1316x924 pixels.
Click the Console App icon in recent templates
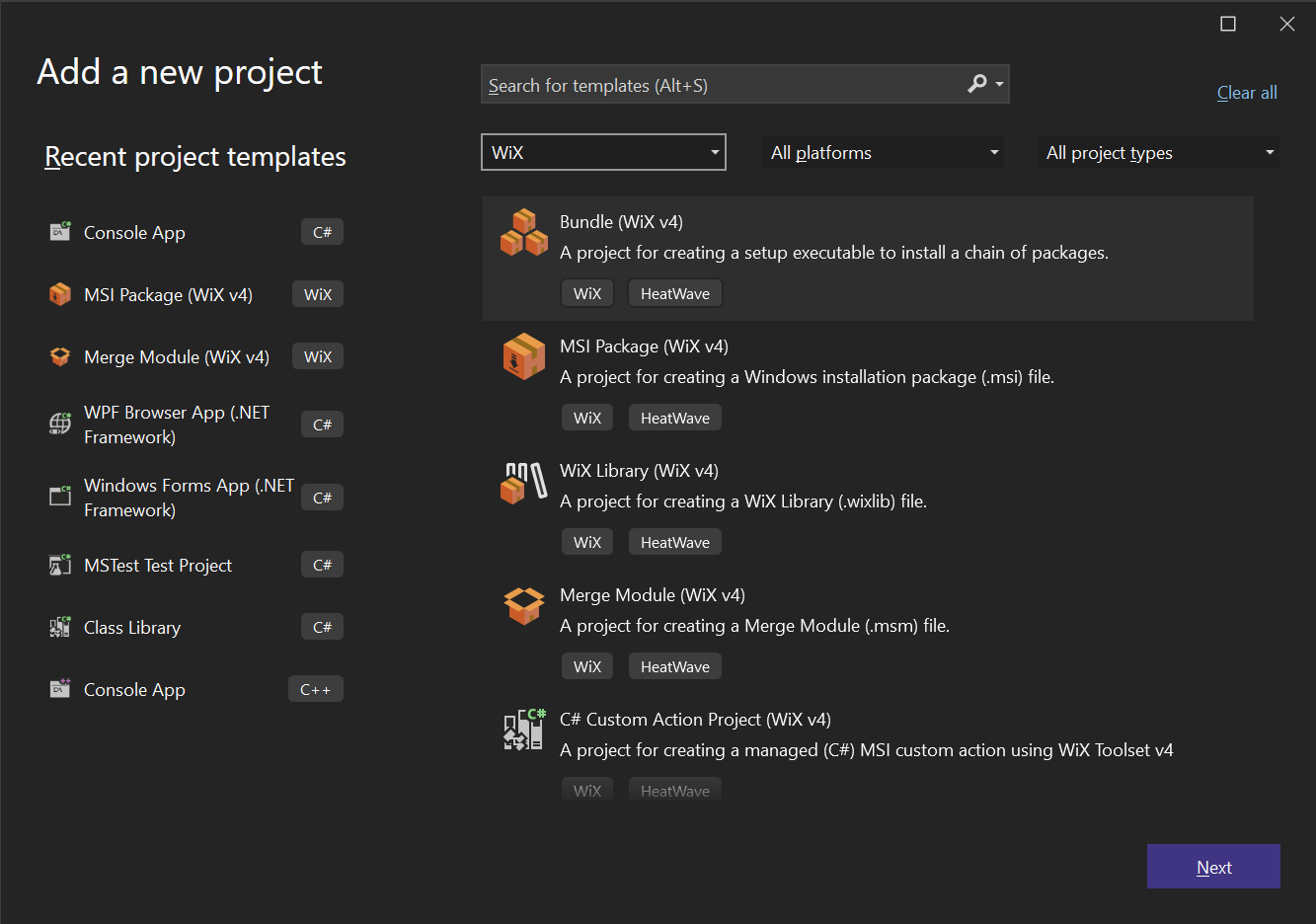pos(59,232)
